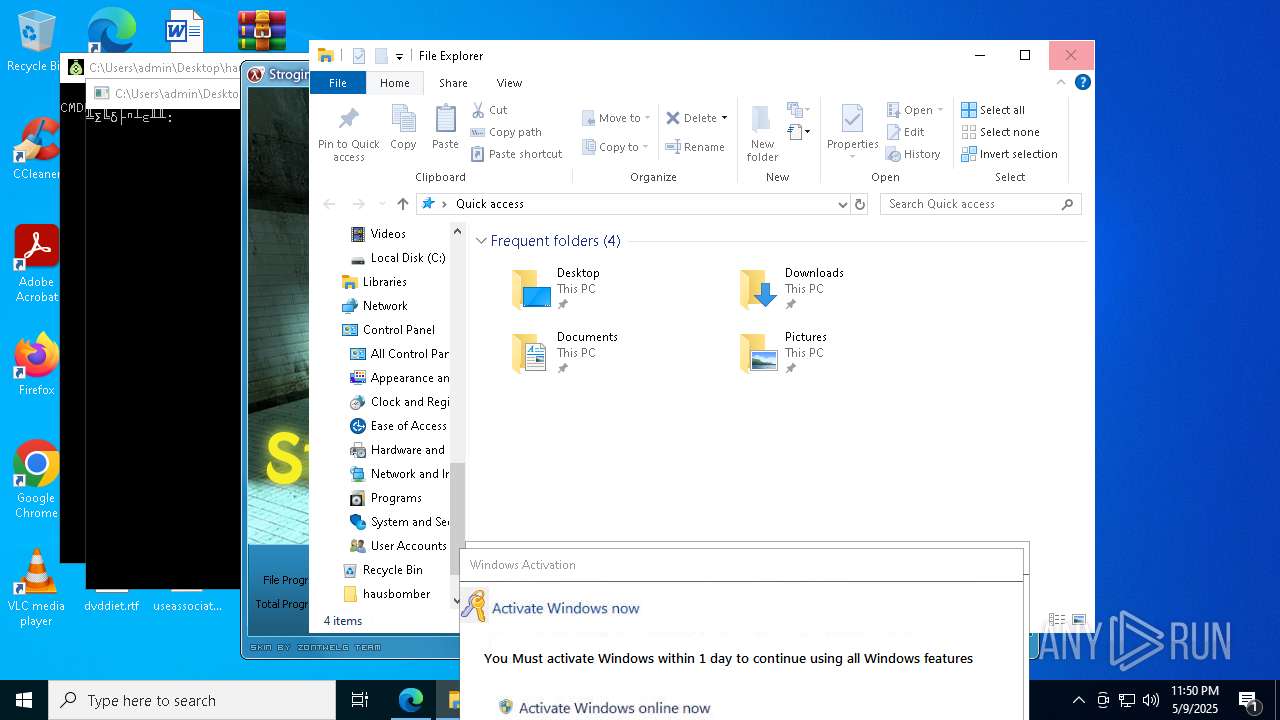This screenshot has height=720, width=1280.
Task: Click the Help question mark icon
Action: click(x=1082, y=83)
